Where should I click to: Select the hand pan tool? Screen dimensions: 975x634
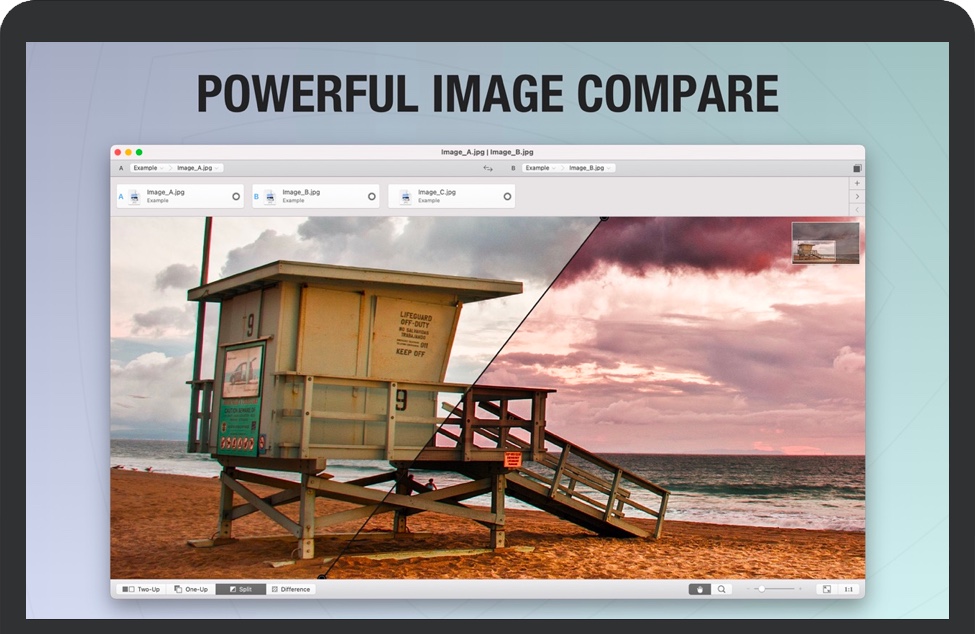(700, 589)
